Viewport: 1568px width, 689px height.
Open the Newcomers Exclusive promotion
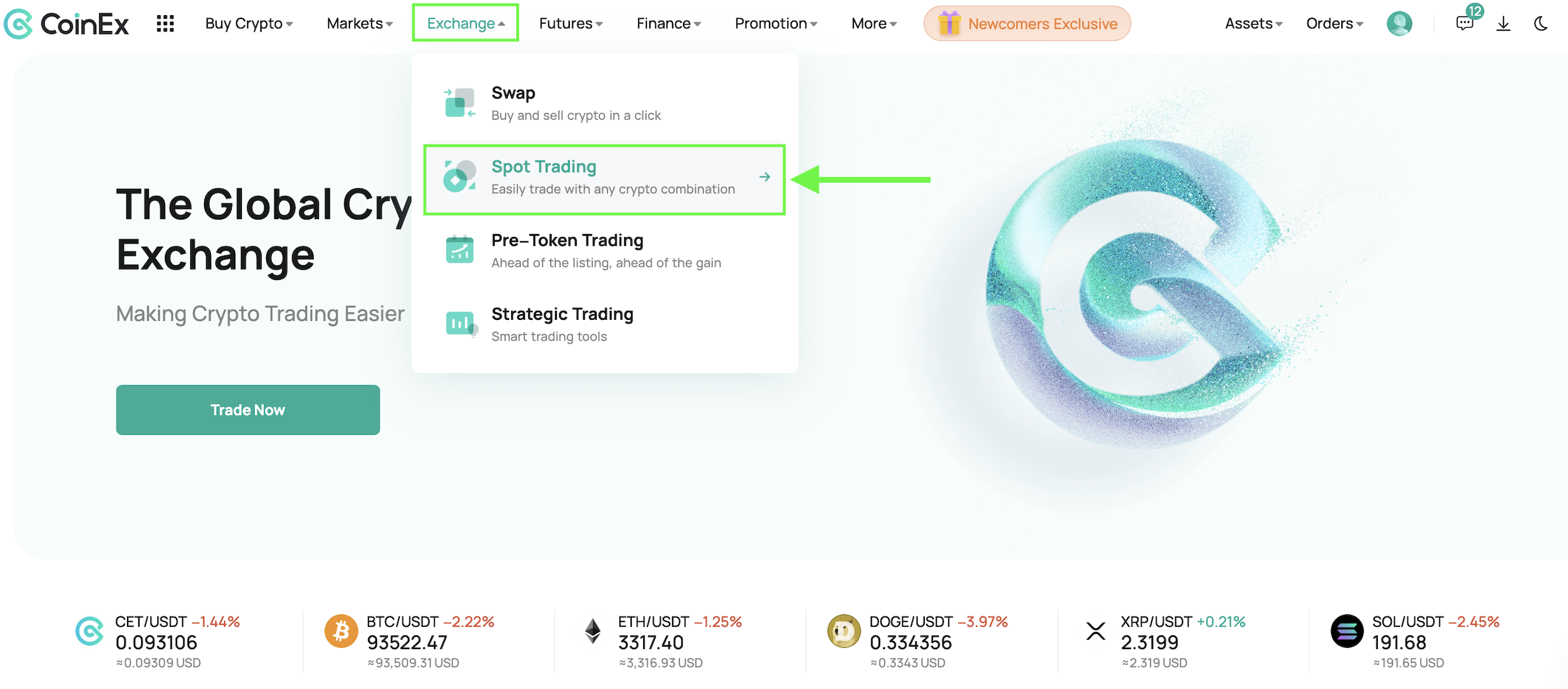point(1027,23)
